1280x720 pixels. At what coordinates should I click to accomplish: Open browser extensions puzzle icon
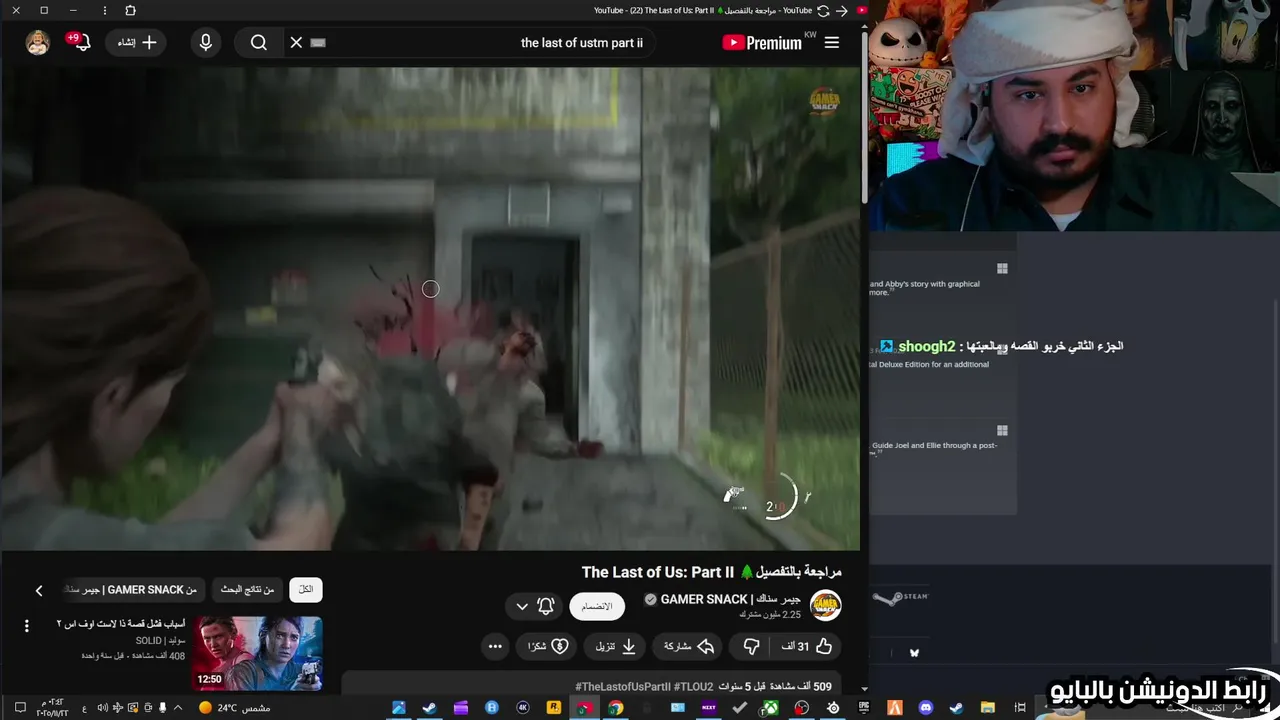(x=130, y=10)
